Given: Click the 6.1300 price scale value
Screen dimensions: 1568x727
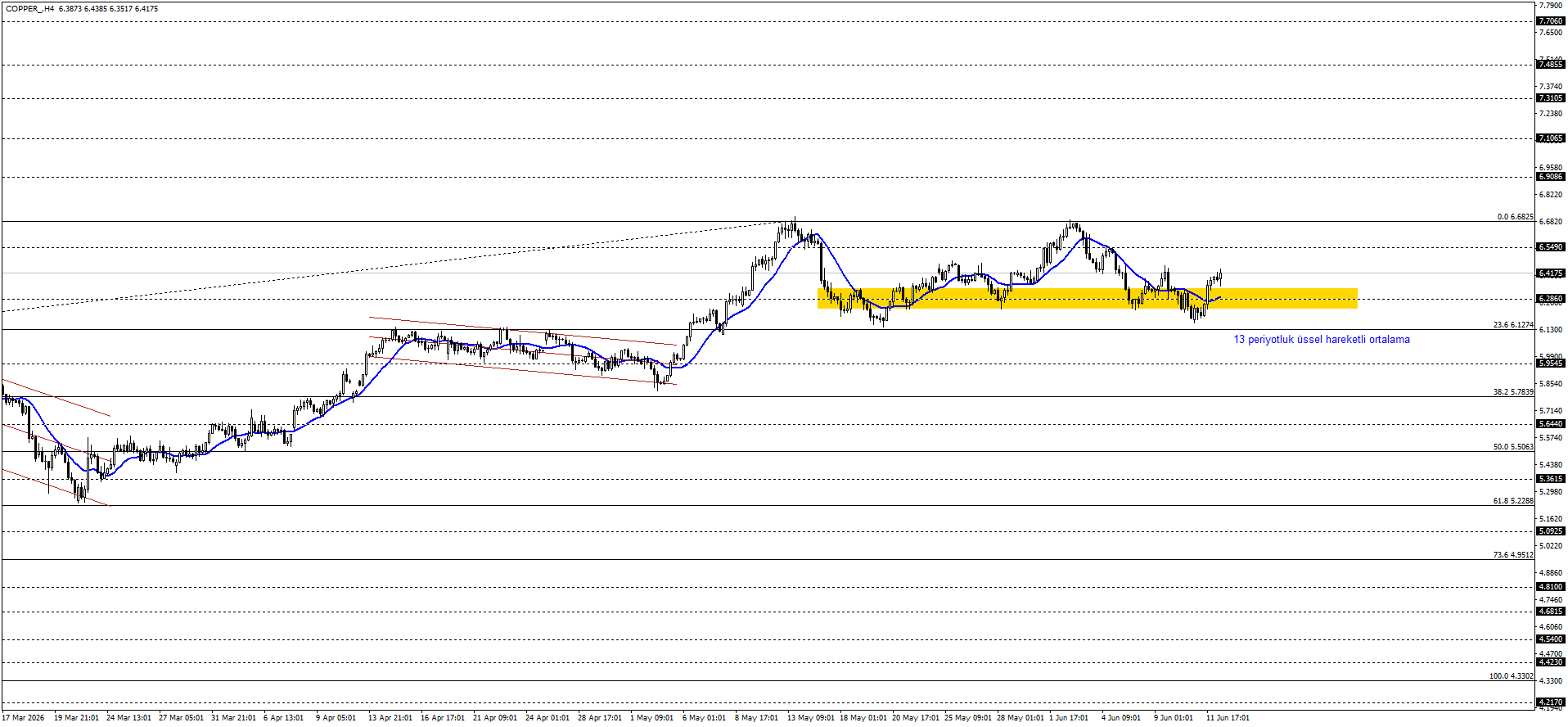Looking at the screenshot, I should pyautogui.click(x=1551, y=330).
